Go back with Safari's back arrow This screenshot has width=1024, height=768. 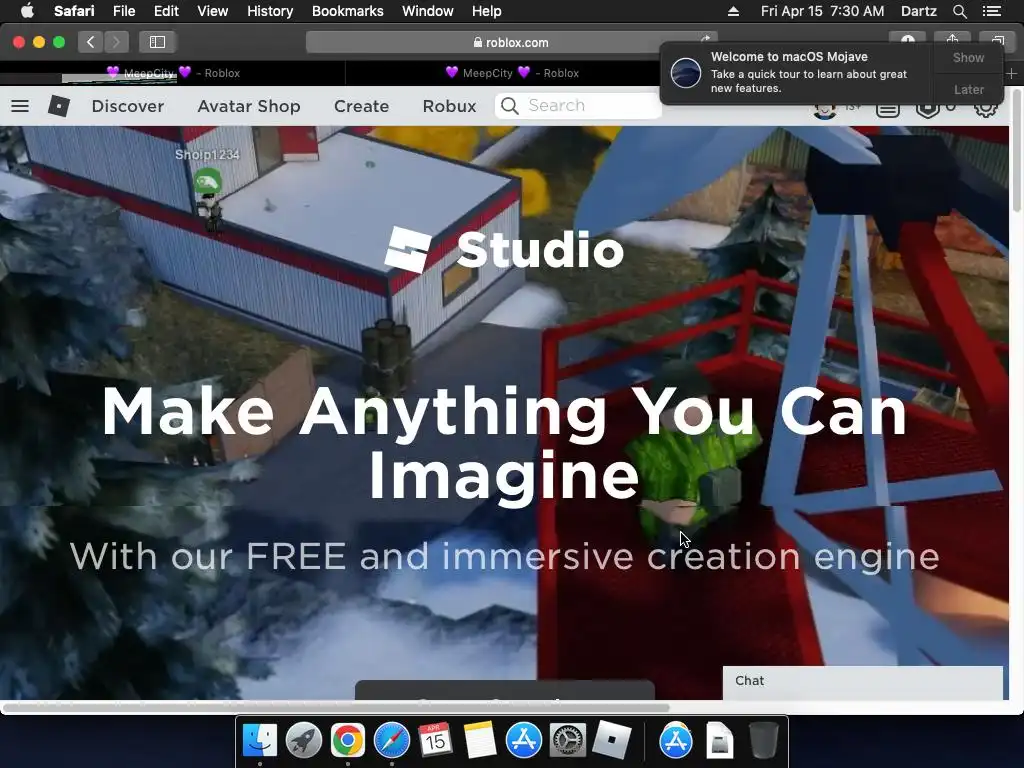91,42
